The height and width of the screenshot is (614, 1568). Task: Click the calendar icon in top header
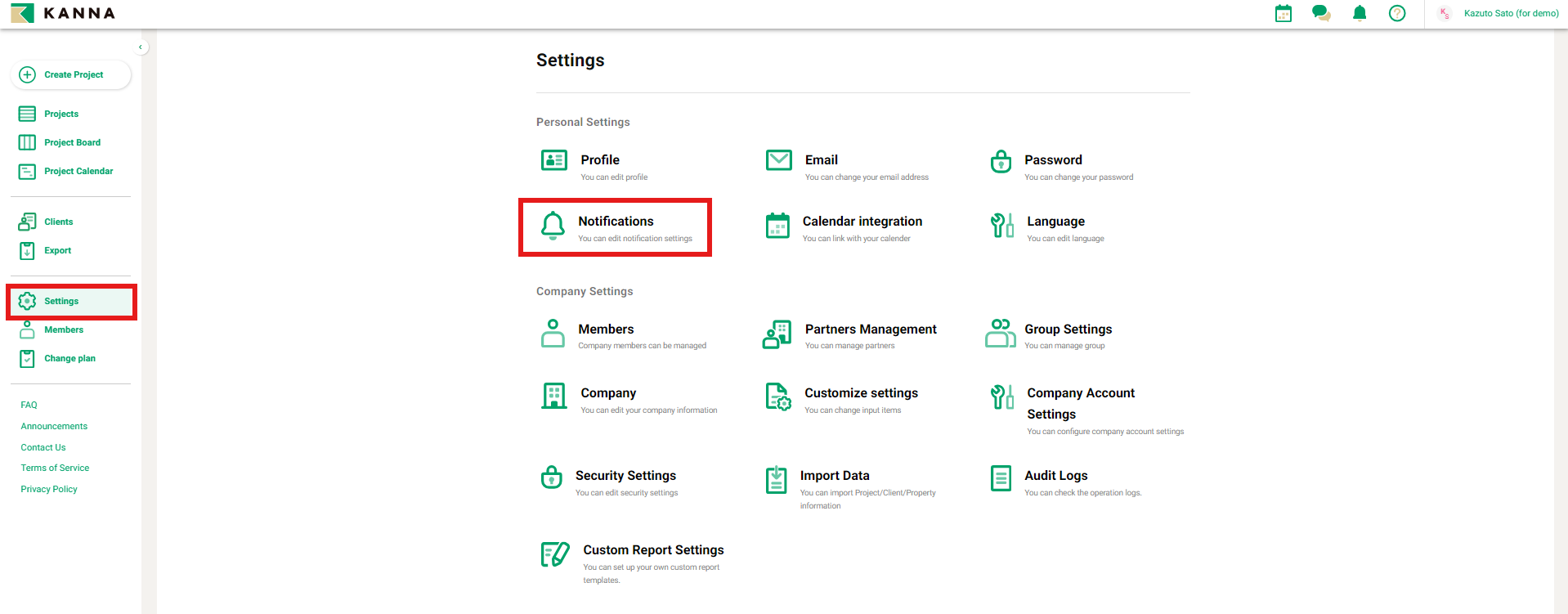click(x=1283, y=13)
